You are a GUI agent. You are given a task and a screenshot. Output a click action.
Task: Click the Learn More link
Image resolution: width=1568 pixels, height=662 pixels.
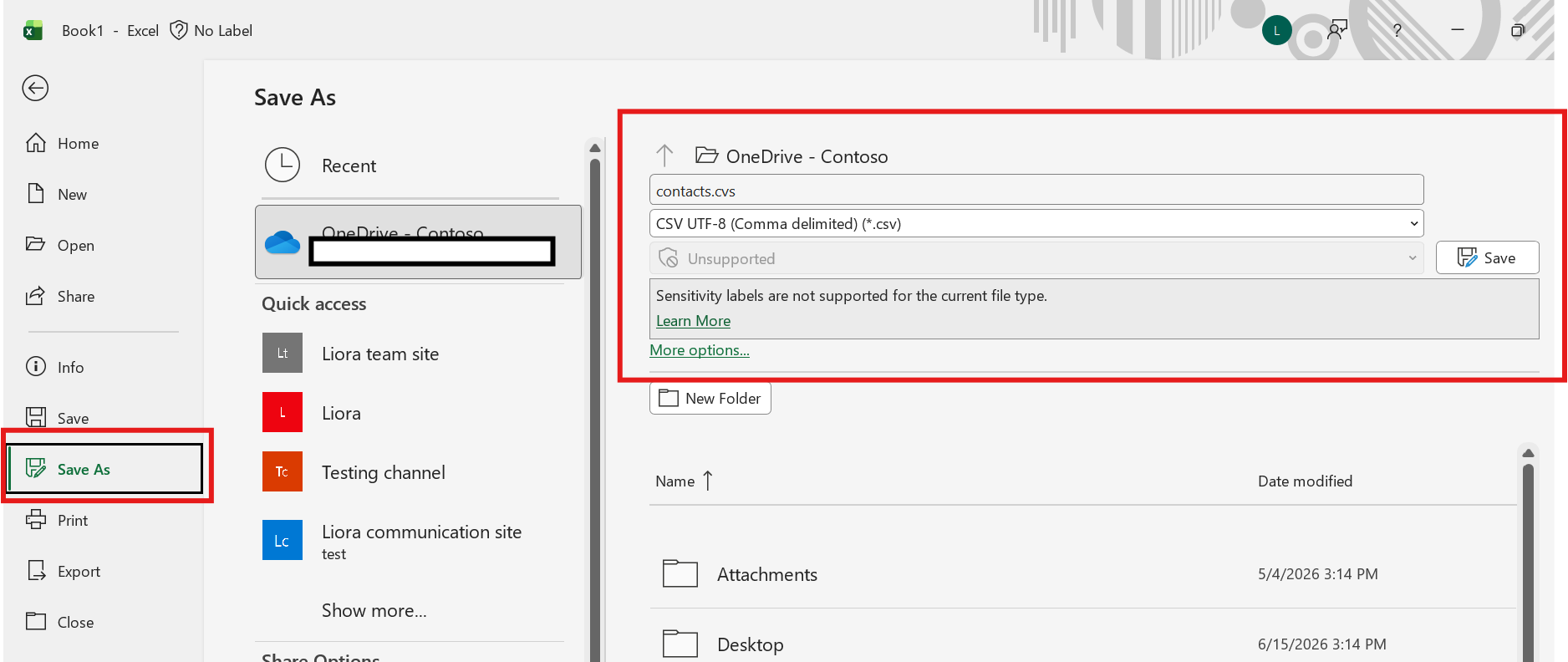coord(693,321)
